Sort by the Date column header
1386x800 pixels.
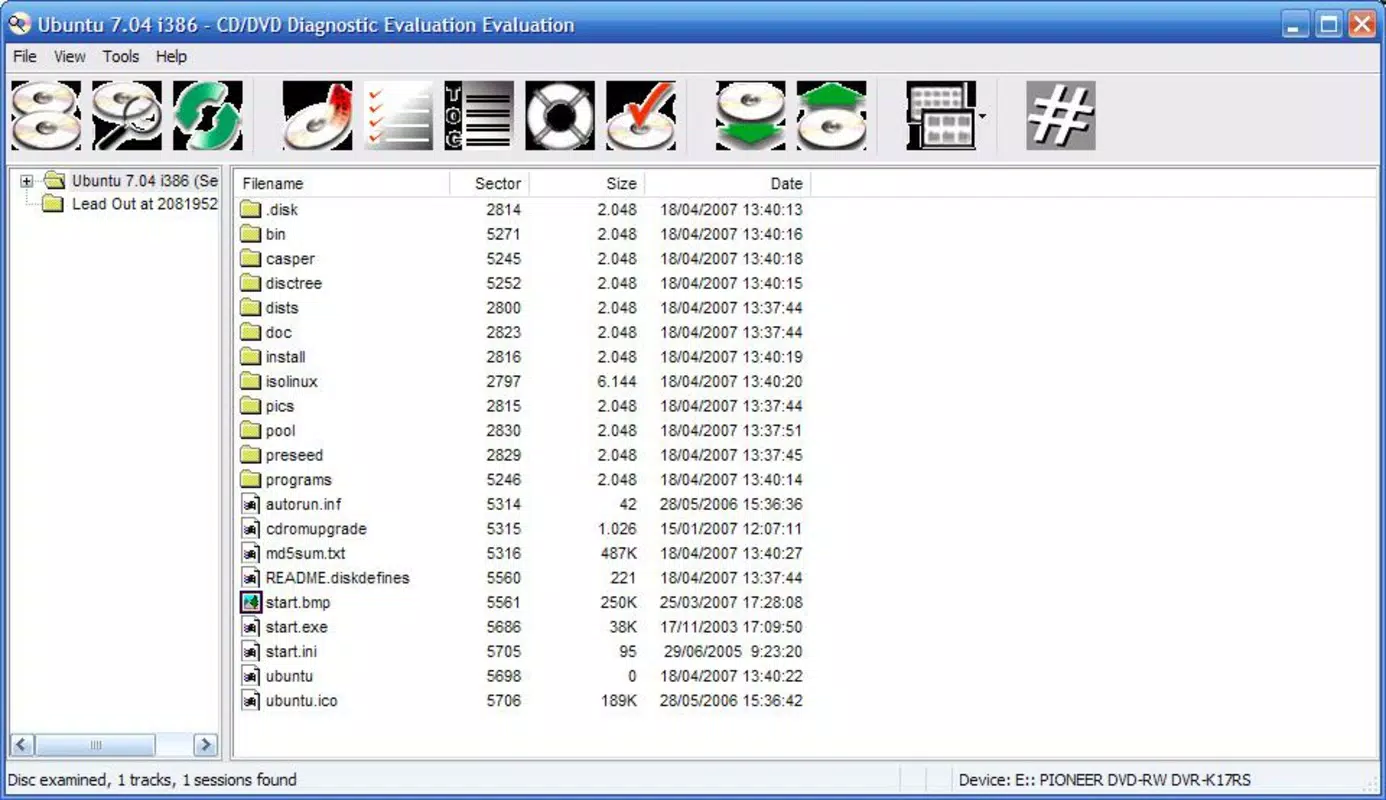tap(728, 183)
